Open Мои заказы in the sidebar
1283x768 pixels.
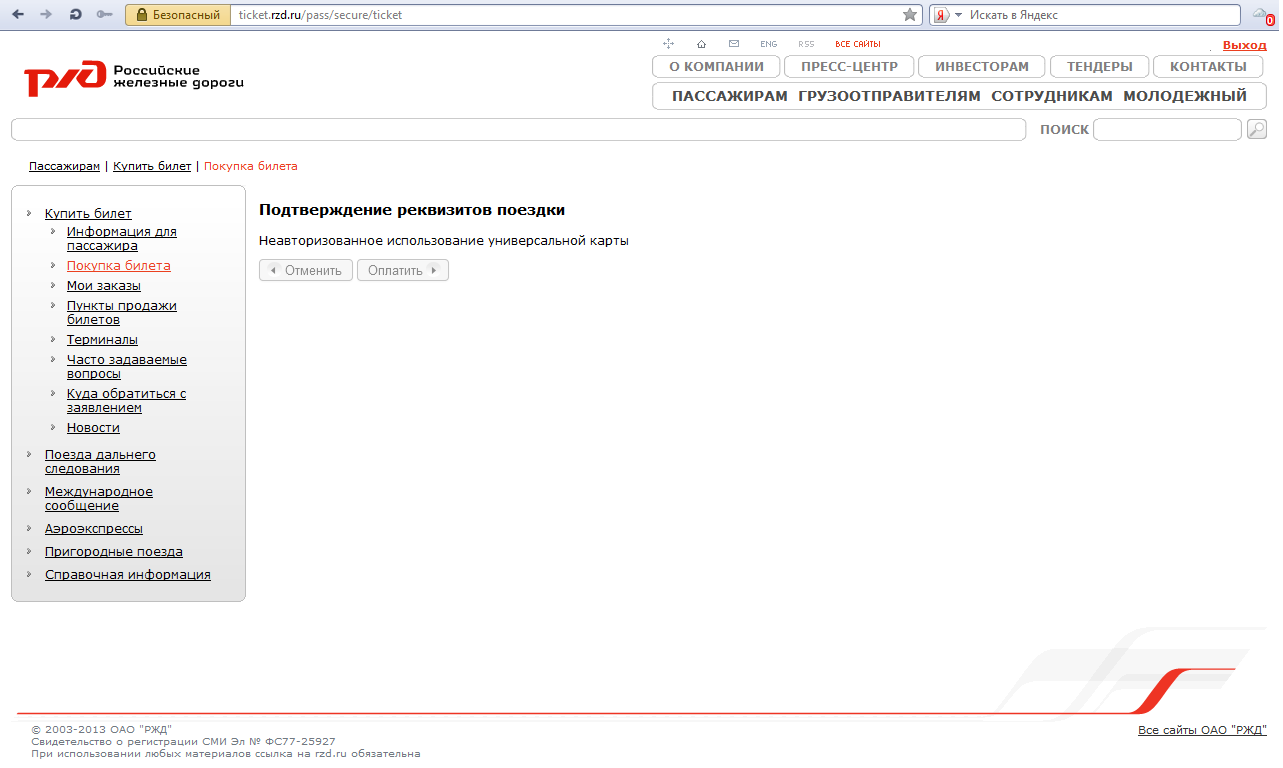coord(103,286)
